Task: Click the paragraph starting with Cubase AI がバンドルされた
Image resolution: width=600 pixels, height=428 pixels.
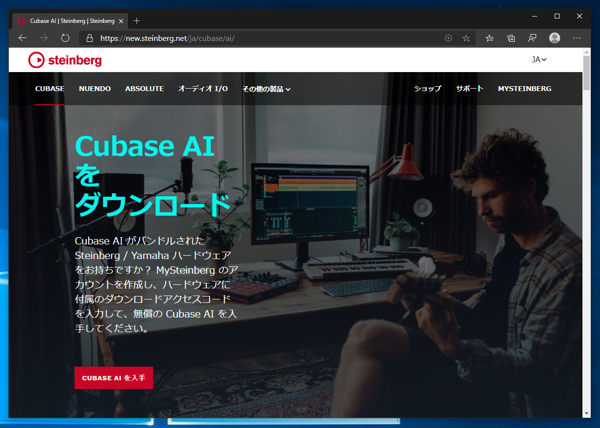Action: coord(156,284)
